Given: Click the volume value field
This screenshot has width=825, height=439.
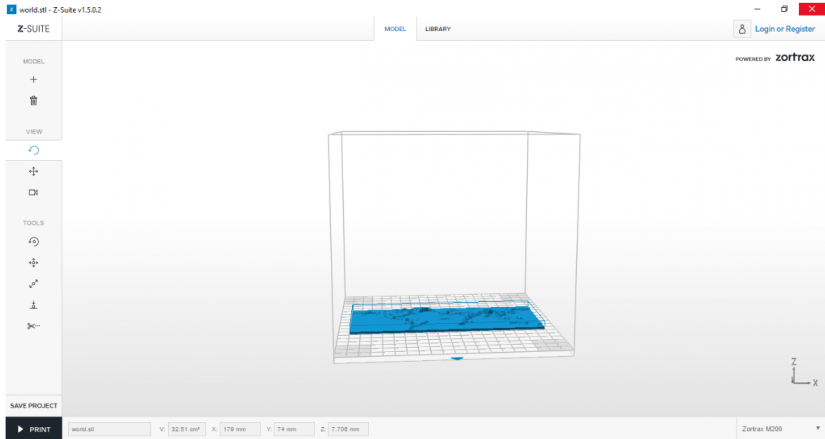Looking at the screenshot, I should [187, 429].
